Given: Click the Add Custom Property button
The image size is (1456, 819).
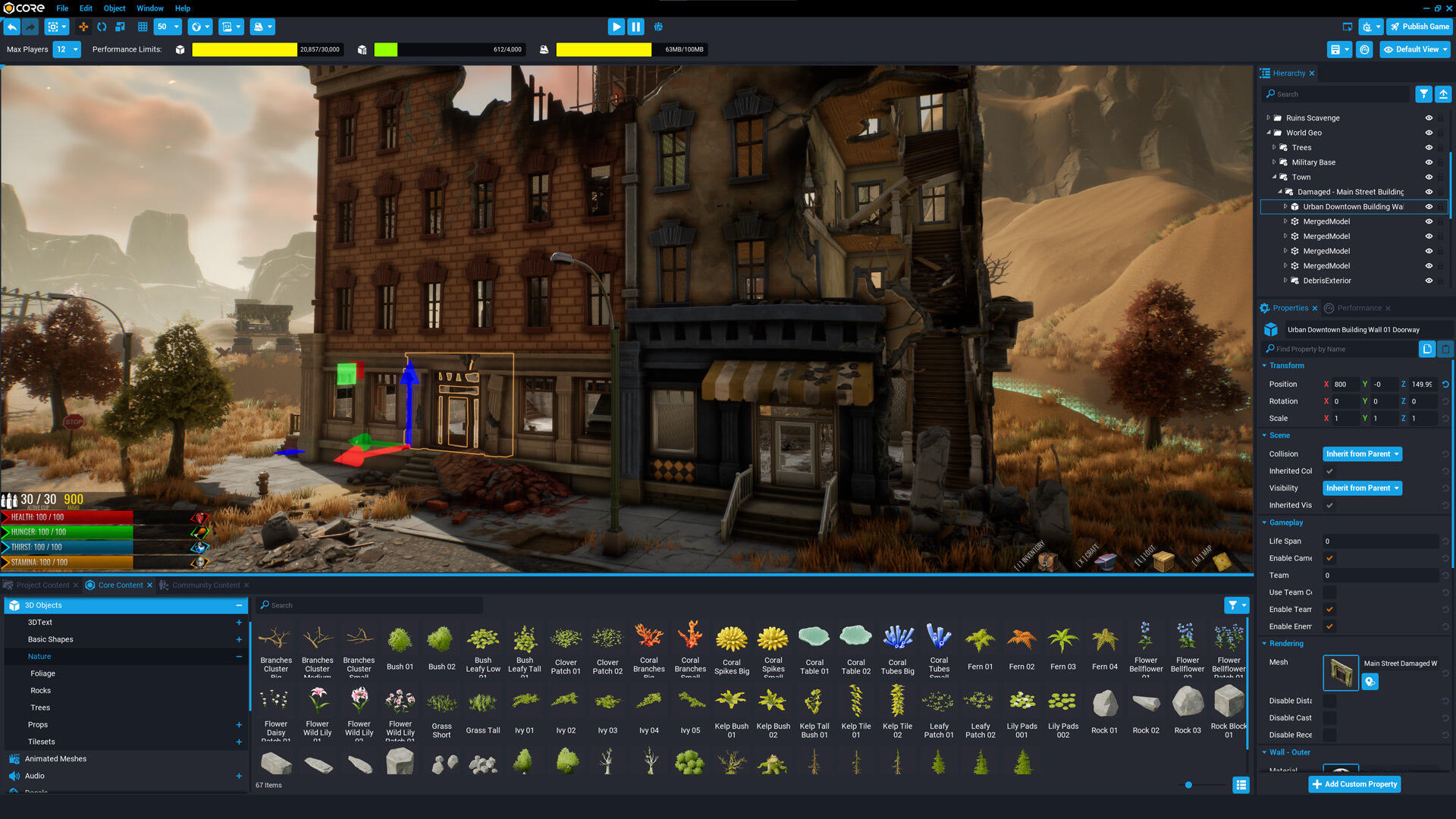Looking at the screenshot, I should tap(1354, 784).
